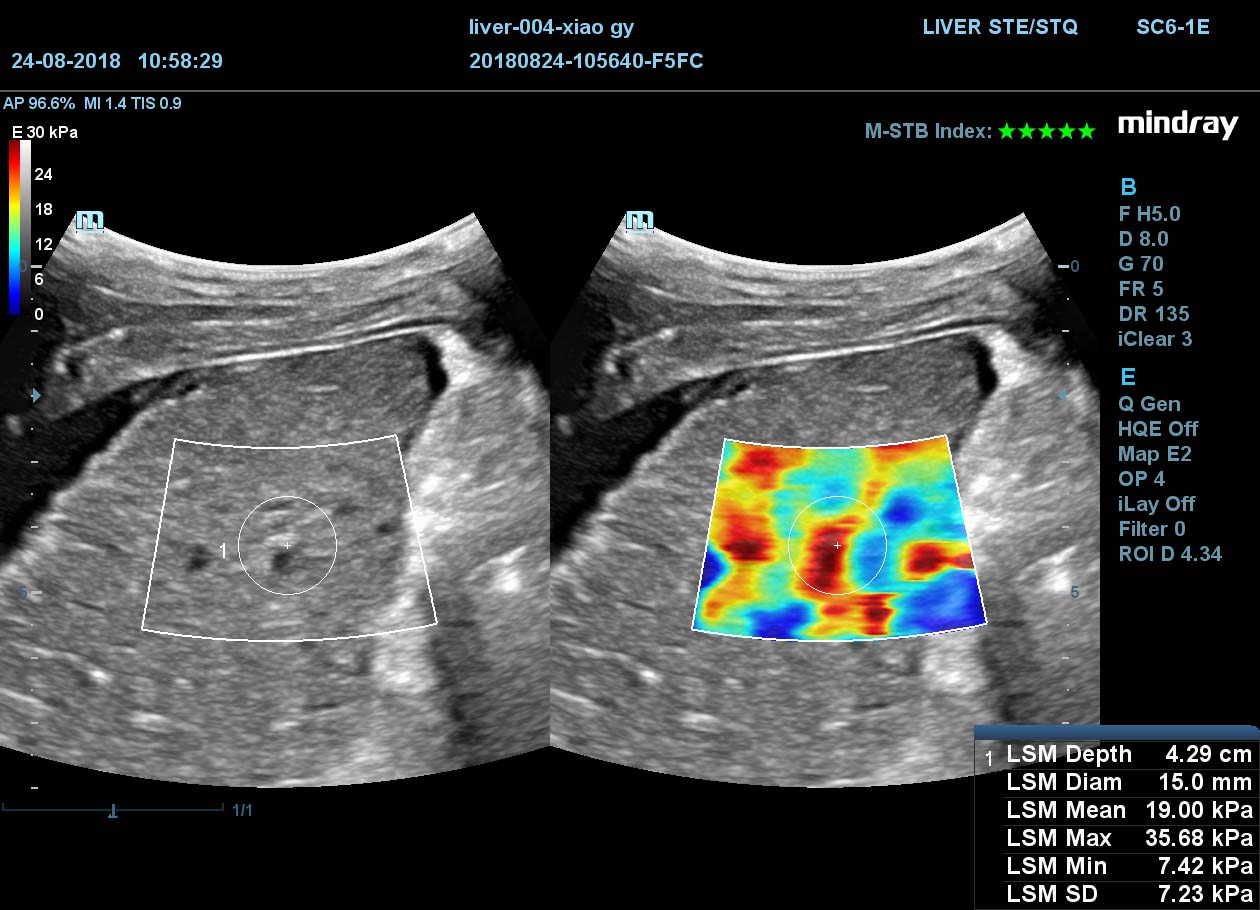Click the left image probe orientation marker

coord(90,221)
